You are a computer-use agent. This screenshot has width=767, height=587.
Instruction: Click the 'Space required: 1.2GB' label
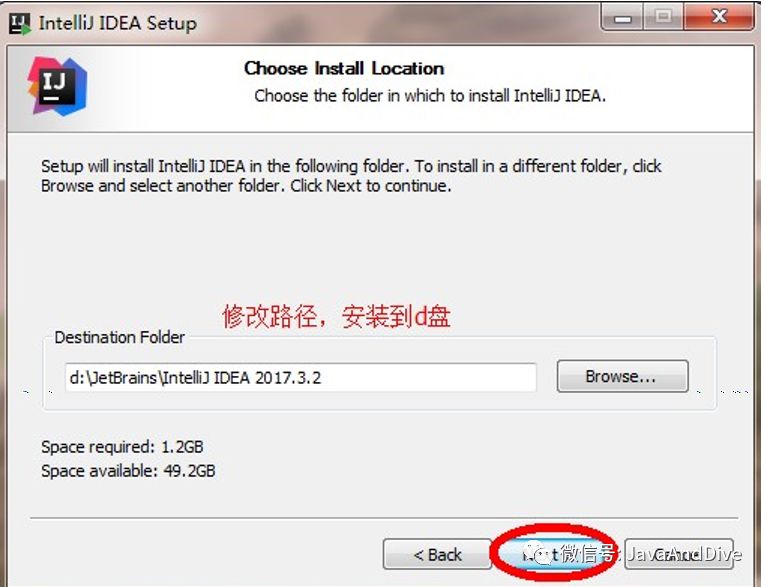click(x=122, y=447)
